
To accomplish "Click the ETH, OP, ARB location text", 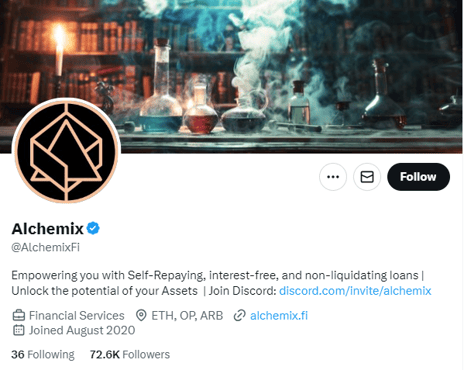I will (x=187, y=315).
